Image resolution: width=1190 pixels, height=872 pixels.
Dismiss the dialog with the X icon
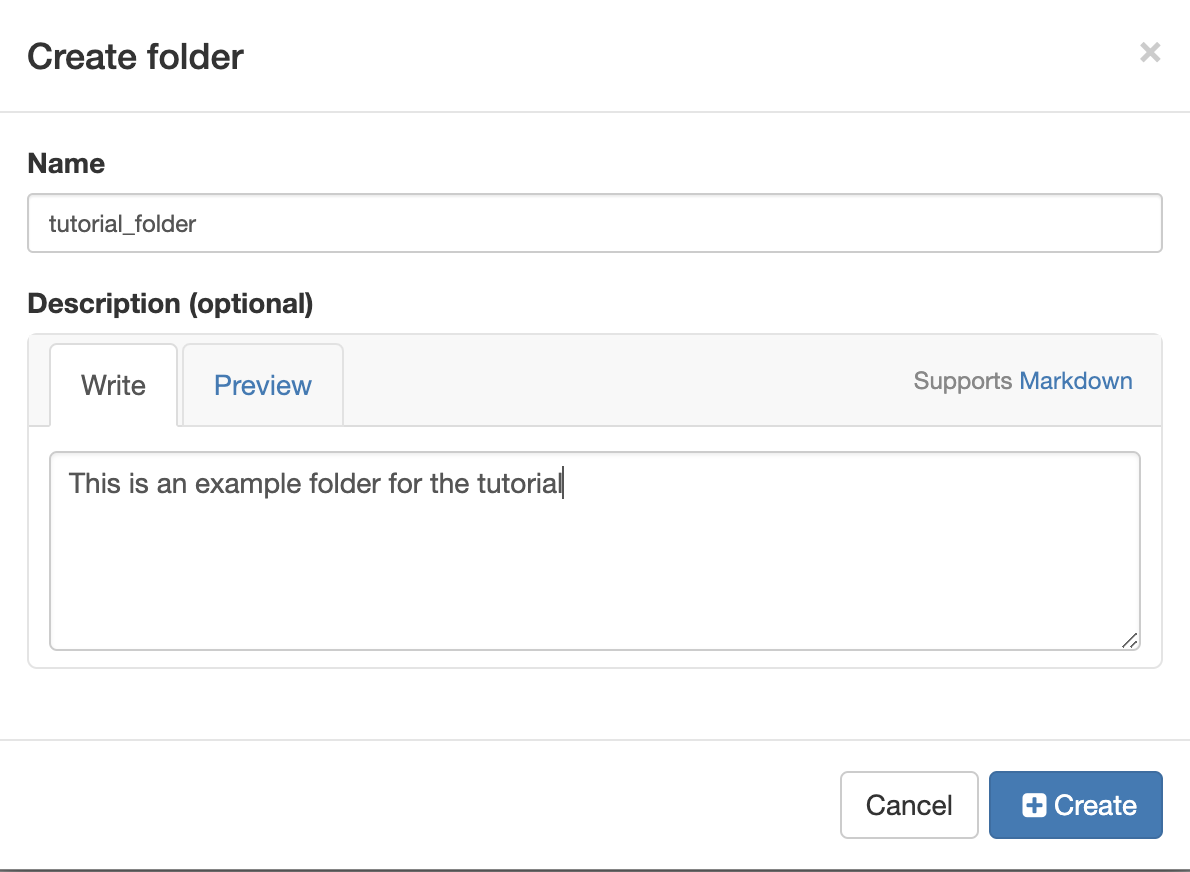[x=1149, y=52]
